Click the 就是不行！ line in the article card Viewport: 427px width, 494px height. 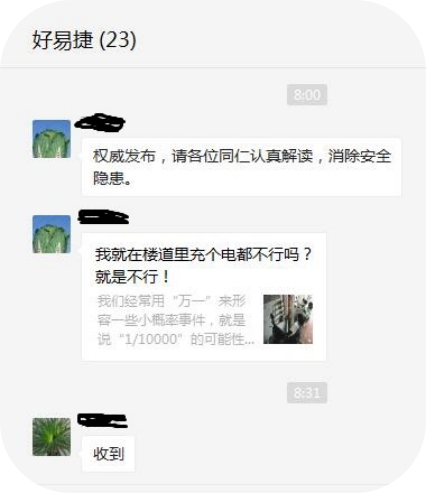(x=133, y=277)
